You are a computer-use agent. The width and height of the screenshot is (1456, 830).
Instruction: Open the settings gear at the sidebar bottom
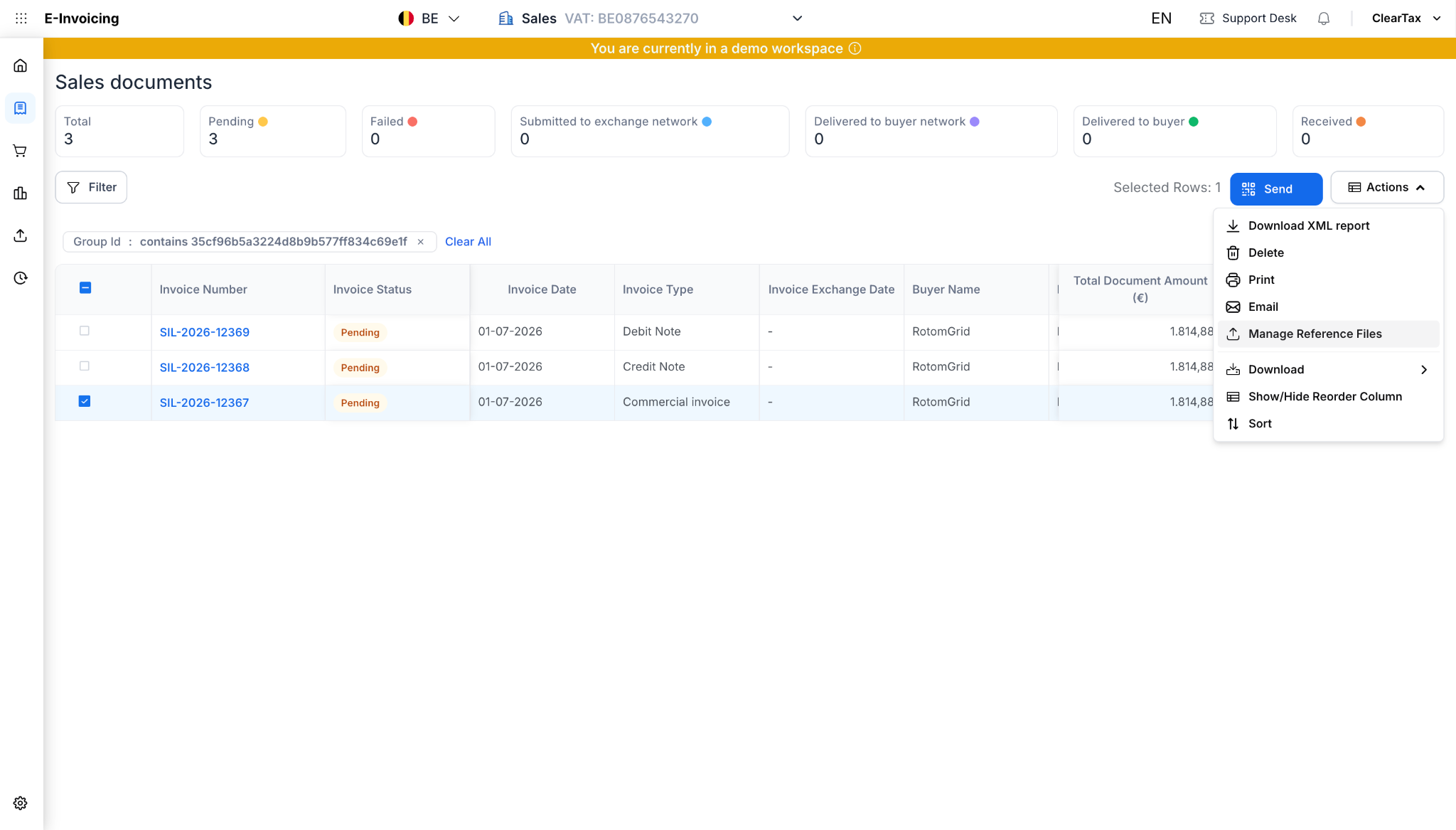(20, 803)
